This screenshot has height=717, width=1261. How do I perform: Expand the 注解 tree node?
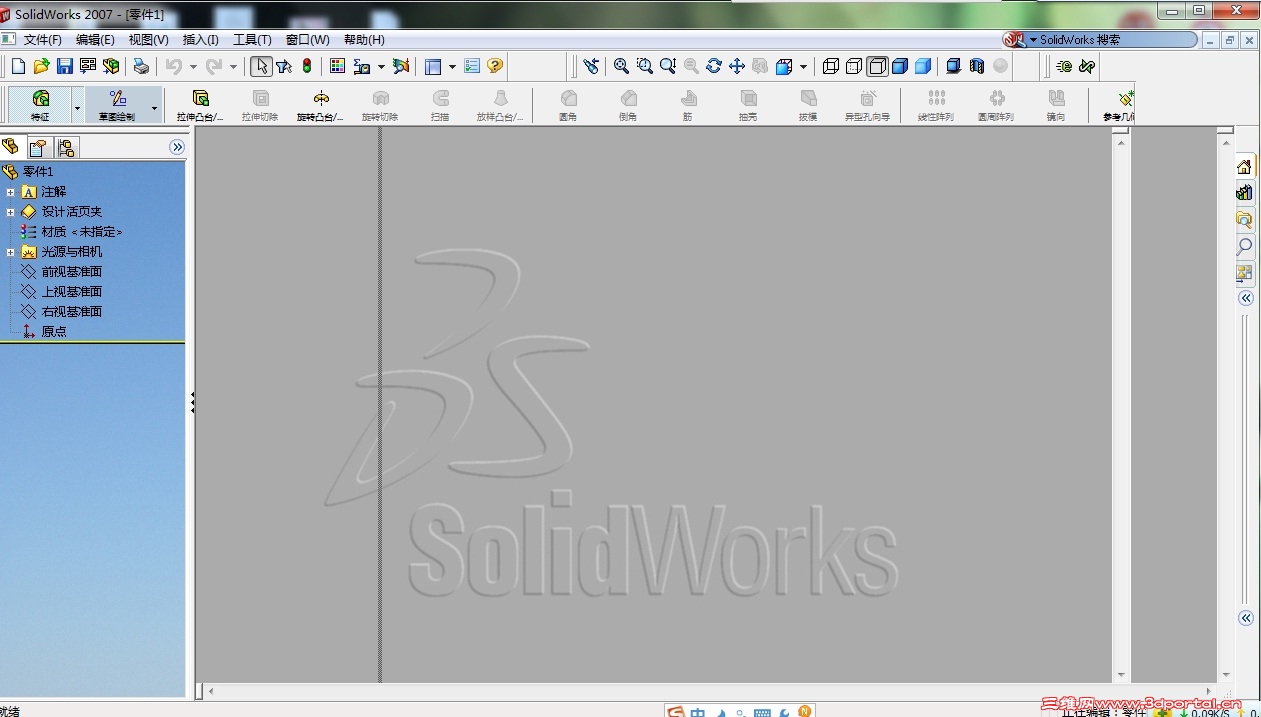point(11,192)
